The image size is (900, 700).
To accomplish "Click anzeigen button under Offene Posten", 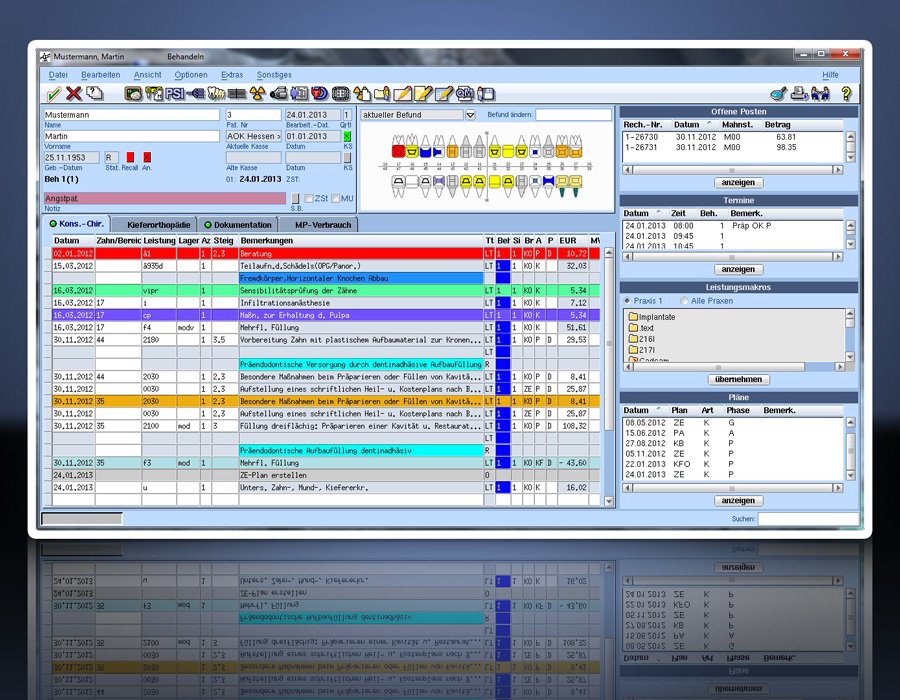I will (738, 182).
